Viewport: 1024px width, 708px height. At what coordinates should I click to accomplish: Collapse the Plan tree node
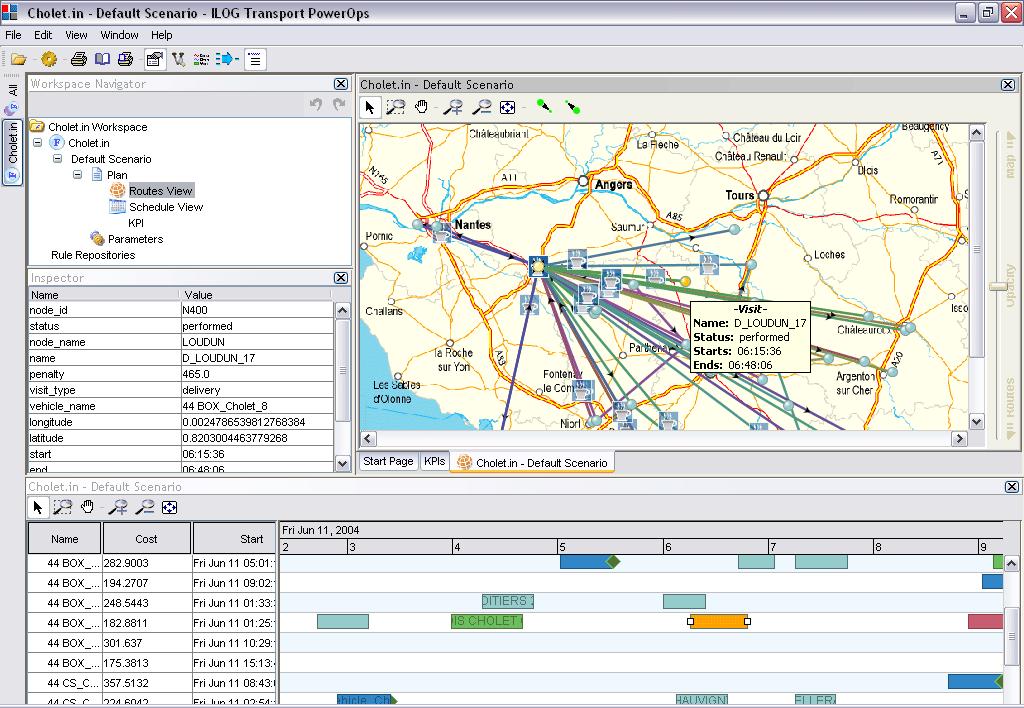click(x=78, y=174)
